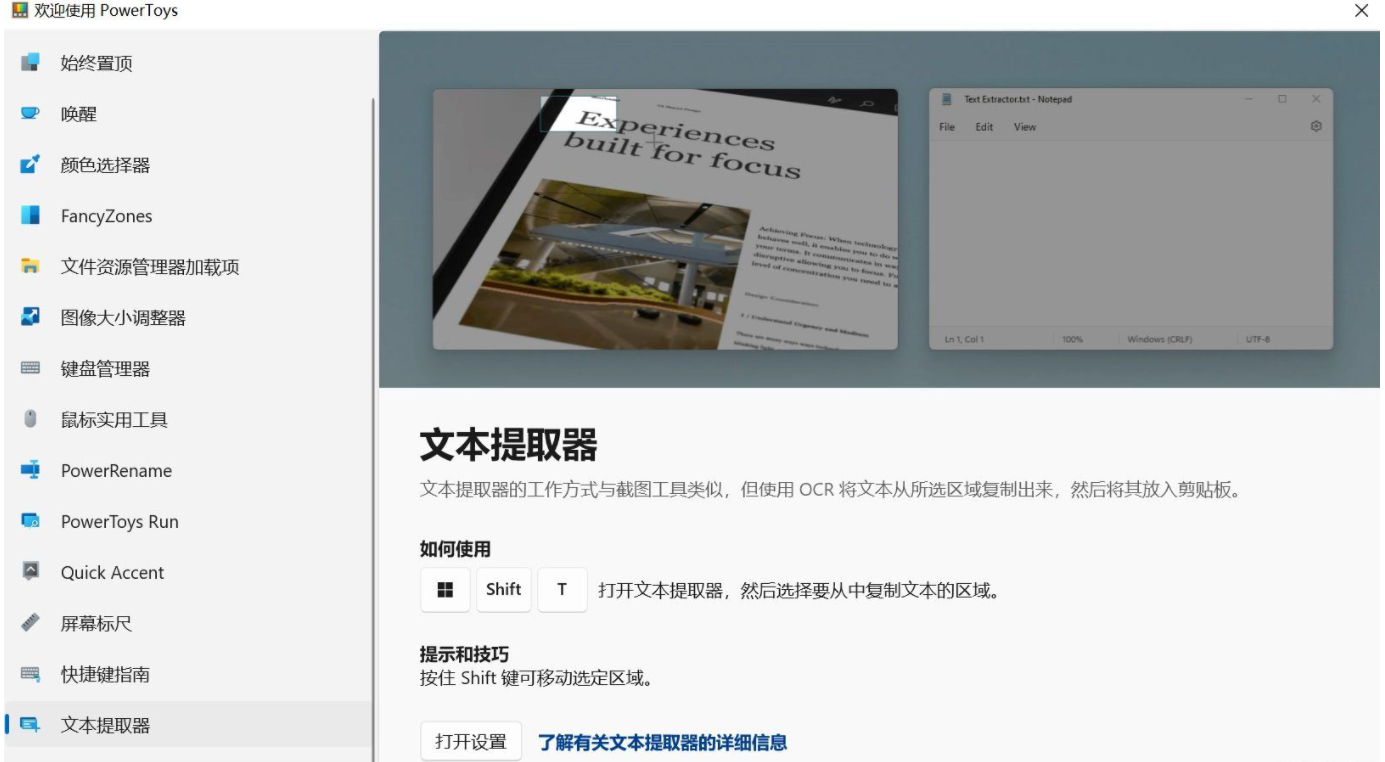Click the 颜色选择器 color picker icon
The height and width of the screenshot is (762, 1385).
[x=30, y=165]
